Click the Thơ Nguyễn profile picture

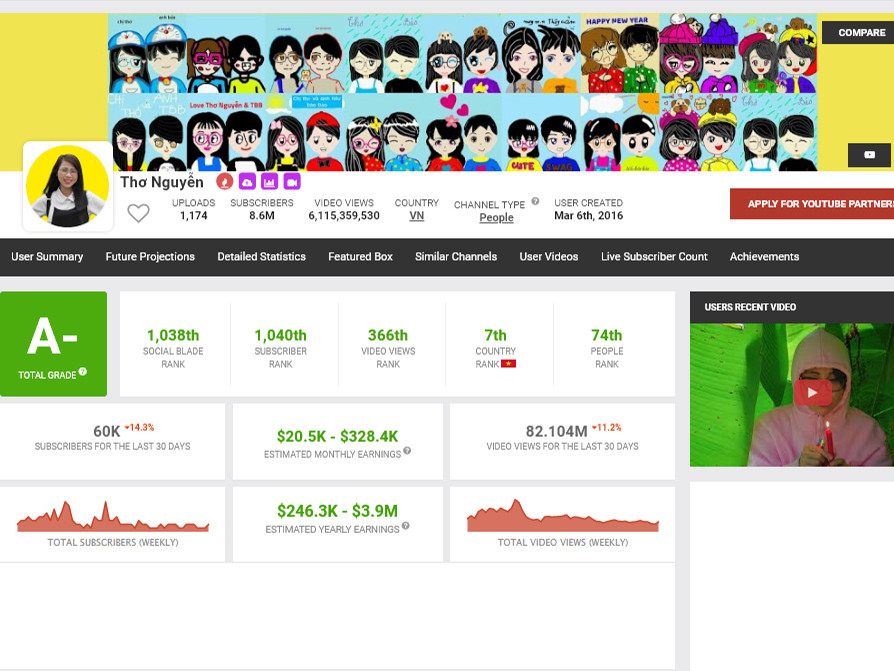pyautogui.click(x=68, y=186)
